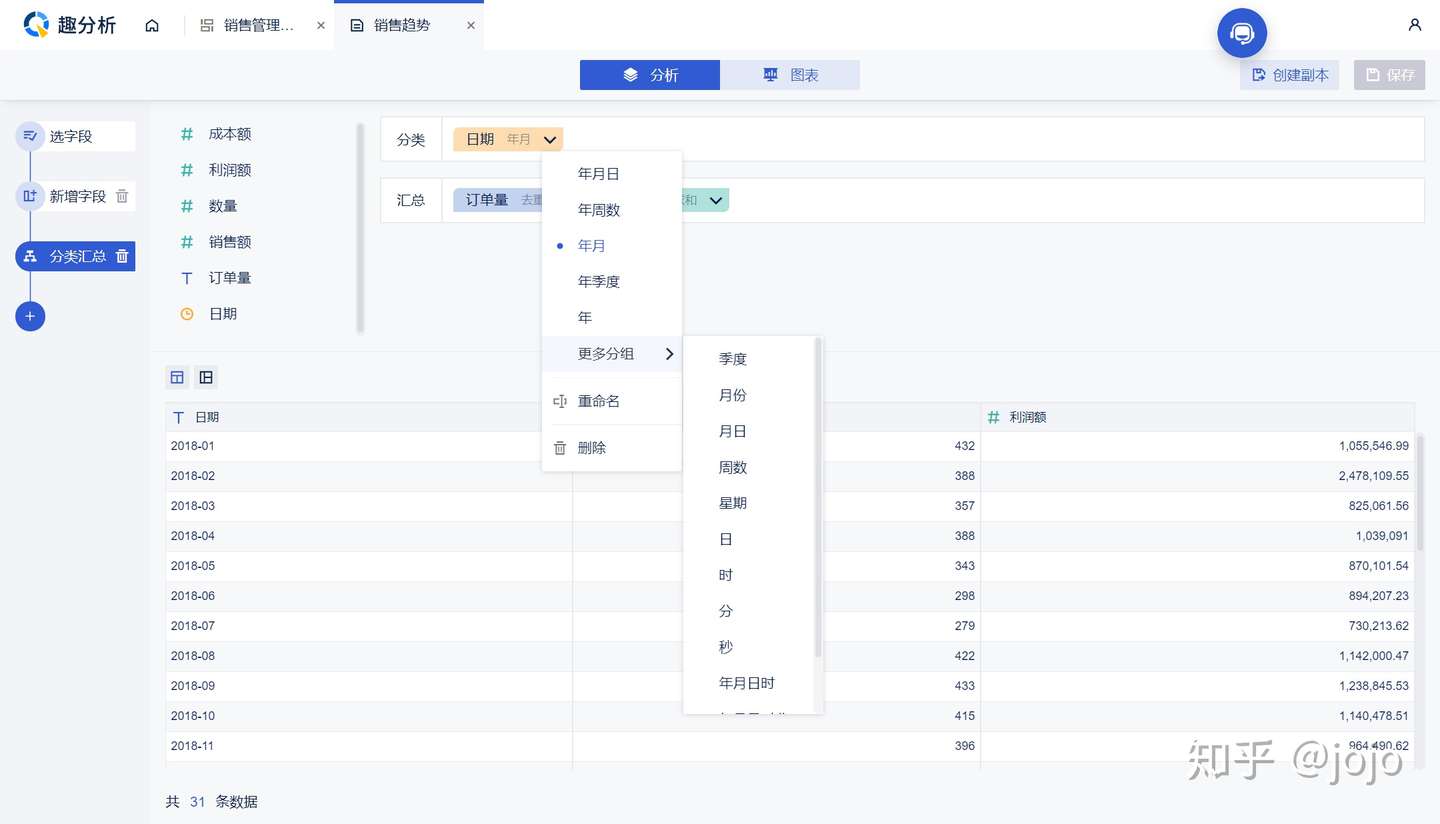Delete the 新增字段 step with trash icon
The width and height of the screenshot is (1440, 824).
(122, 196)
